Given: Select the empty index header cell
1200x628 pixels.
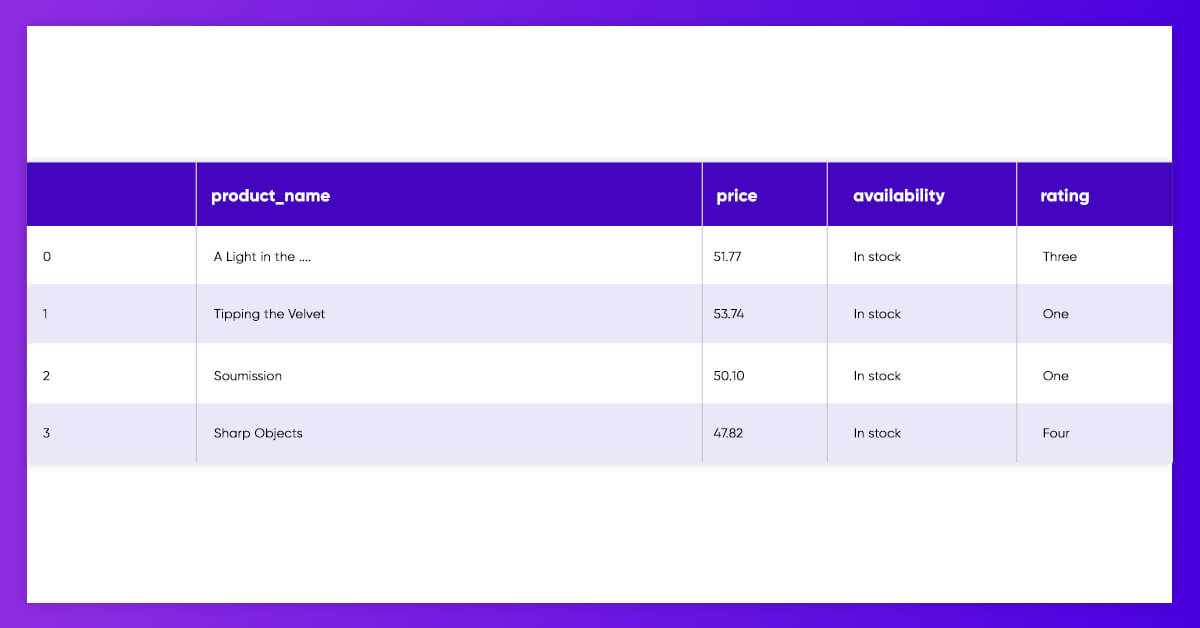Looking at the screenshot, I should [x=112, y=195].
